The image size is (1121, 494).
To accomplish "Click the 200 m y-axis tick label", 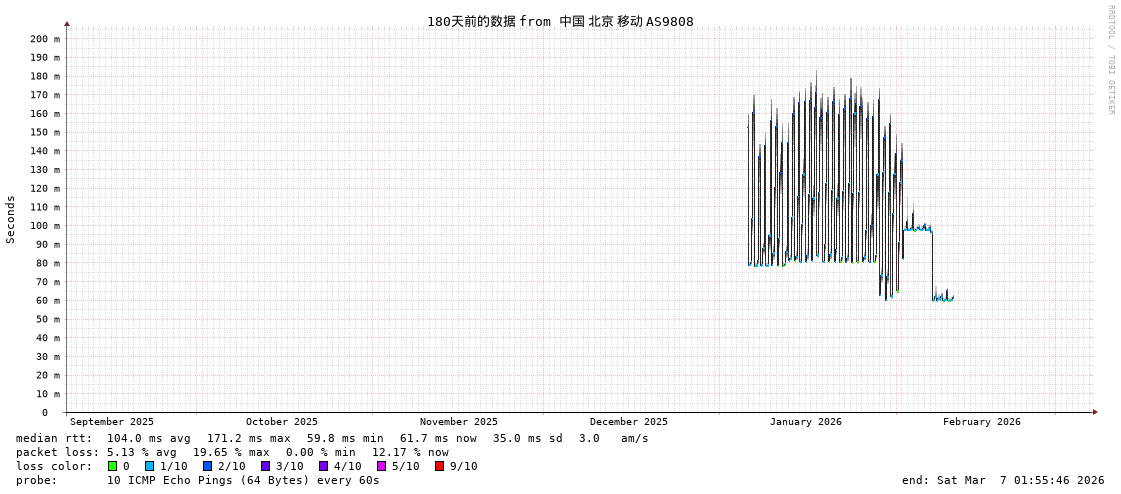I will coord(44,39).
